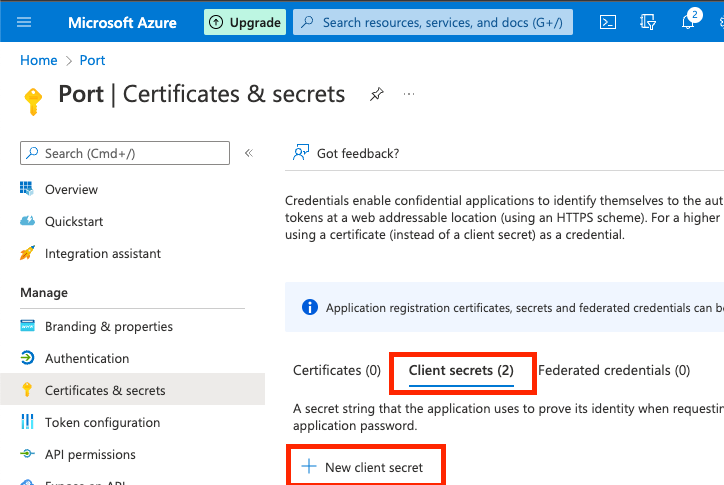724x485 pixels.
Task: Open the directory and subscription filter icon
Action: (x=648, y=22)
